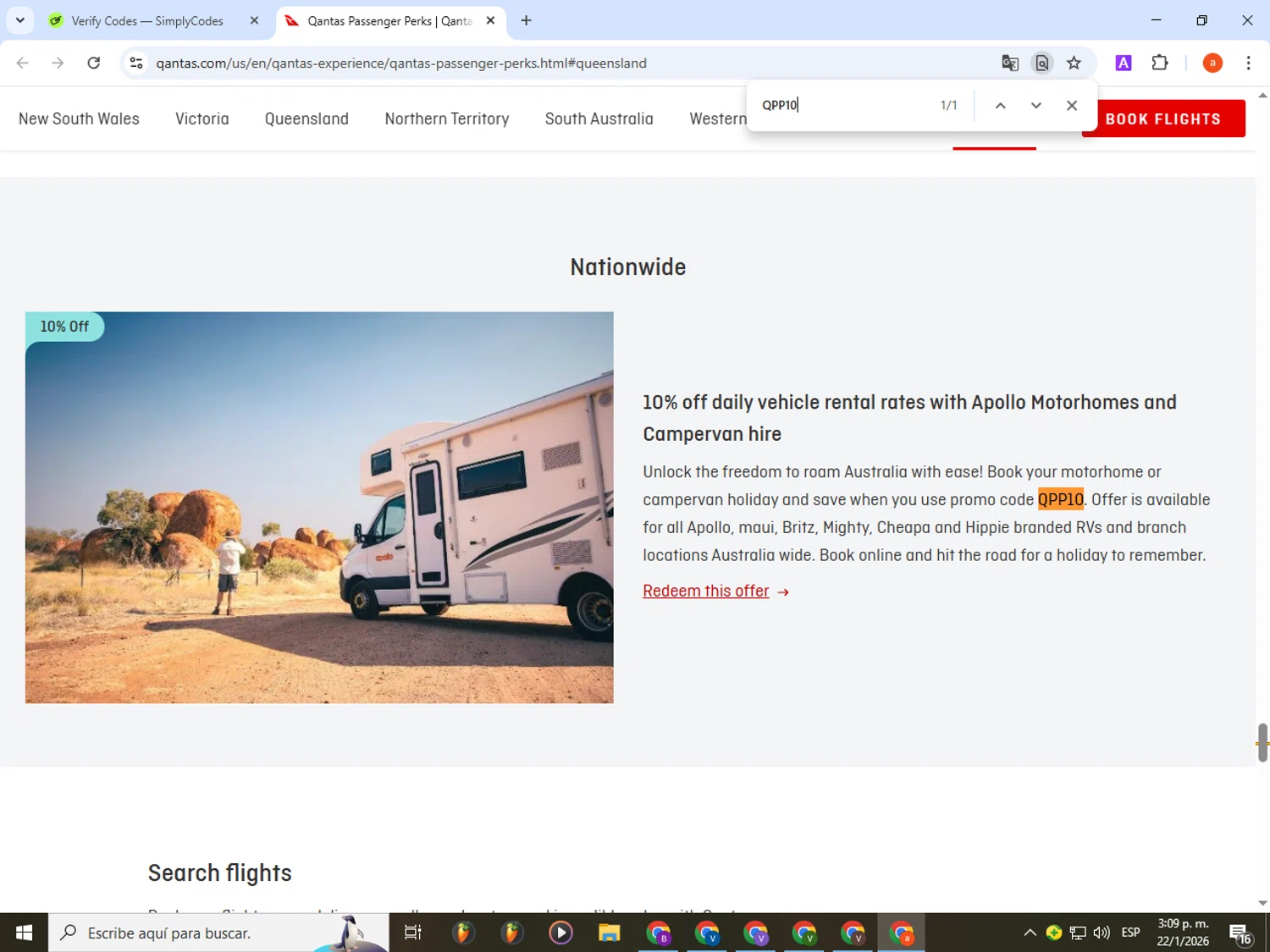Open the media player taskbar icon
The width and height of the screenshot is (1270, 952).
pos(560,933)
